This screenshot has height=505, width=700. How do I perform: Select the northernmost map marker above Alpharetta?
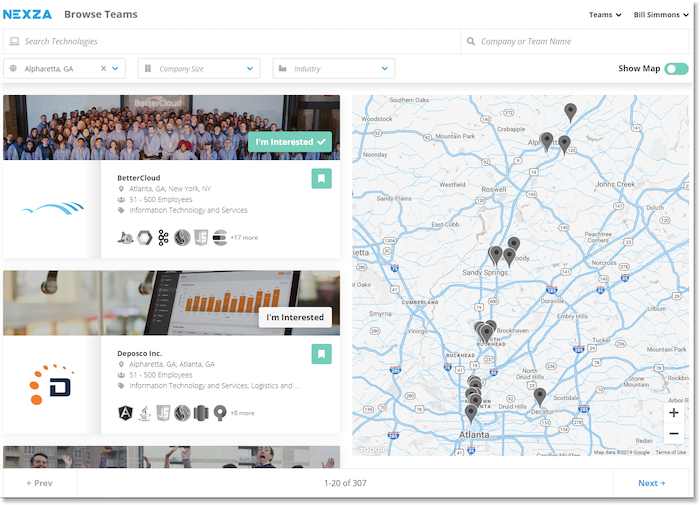(570, 112)
